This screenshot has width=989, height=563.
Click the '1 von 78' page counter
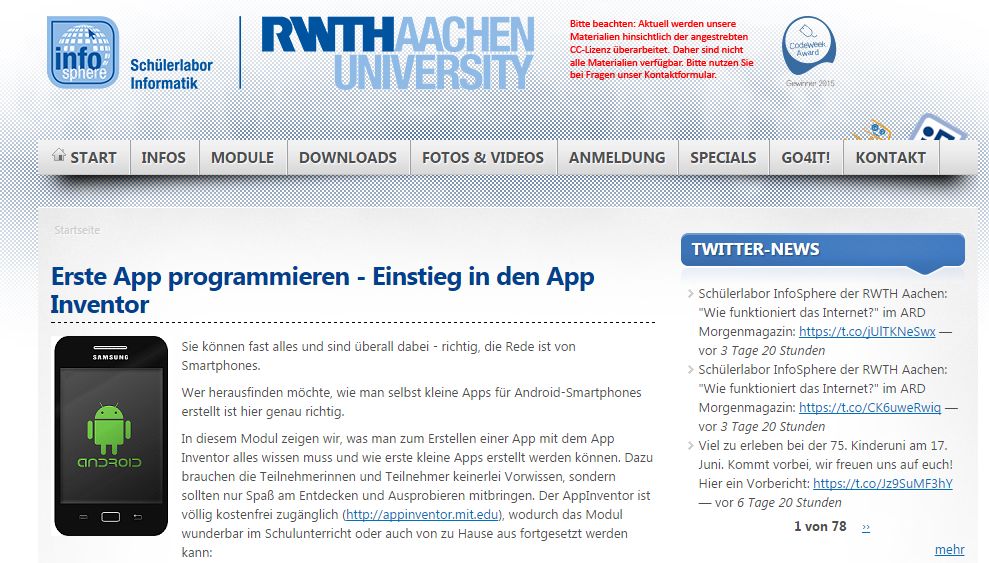point(820,526)
